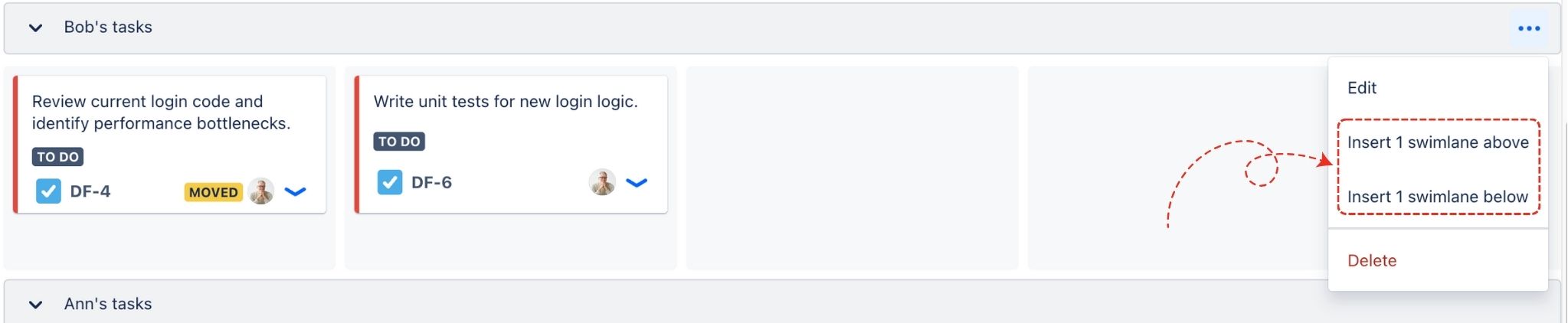Choose Delete from the swimlane menu
Screen dimensions: 1568x323
pos(1372,260)
